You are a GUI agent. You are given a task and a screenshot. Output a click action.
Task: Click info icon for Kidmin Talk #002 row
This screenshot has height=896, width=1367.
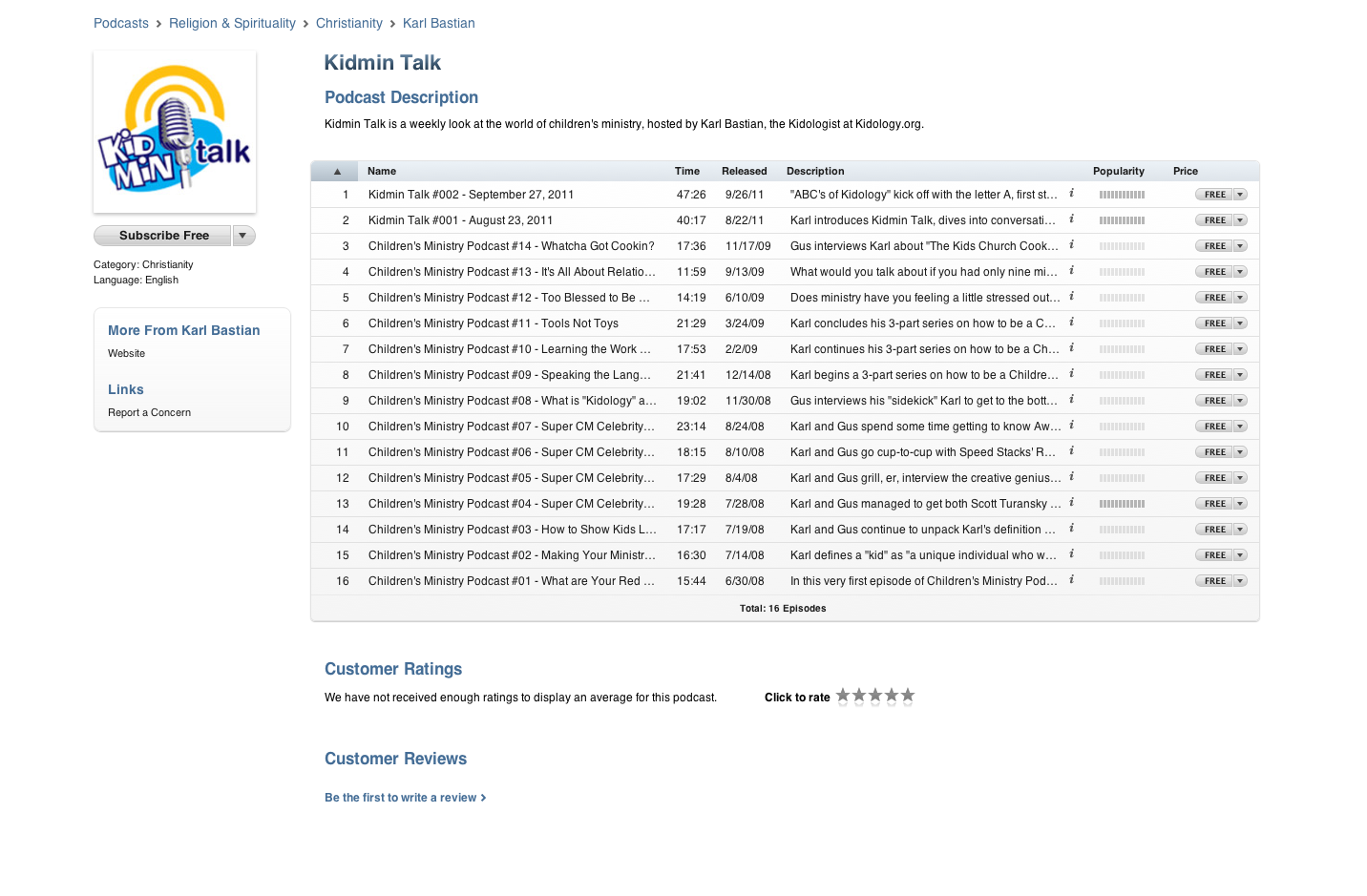point(1071,194)
